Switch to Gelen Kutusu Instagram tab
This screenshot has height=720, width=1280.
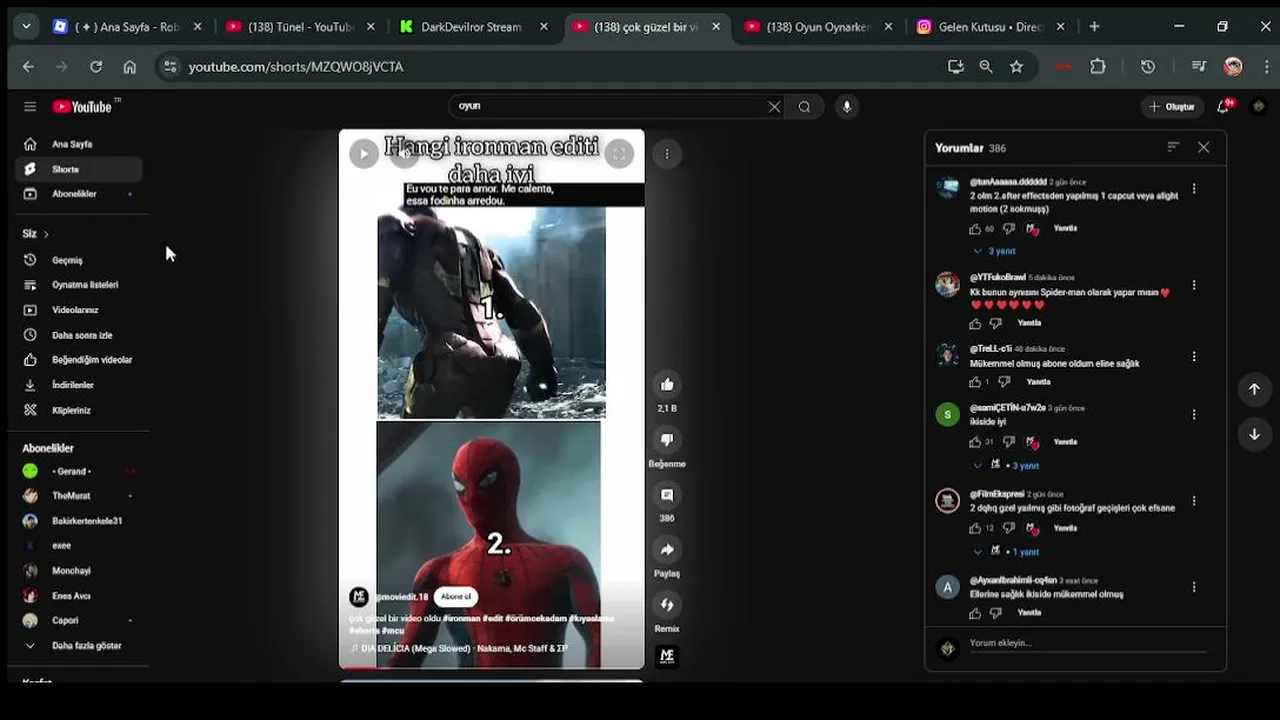tap(992, 27)
